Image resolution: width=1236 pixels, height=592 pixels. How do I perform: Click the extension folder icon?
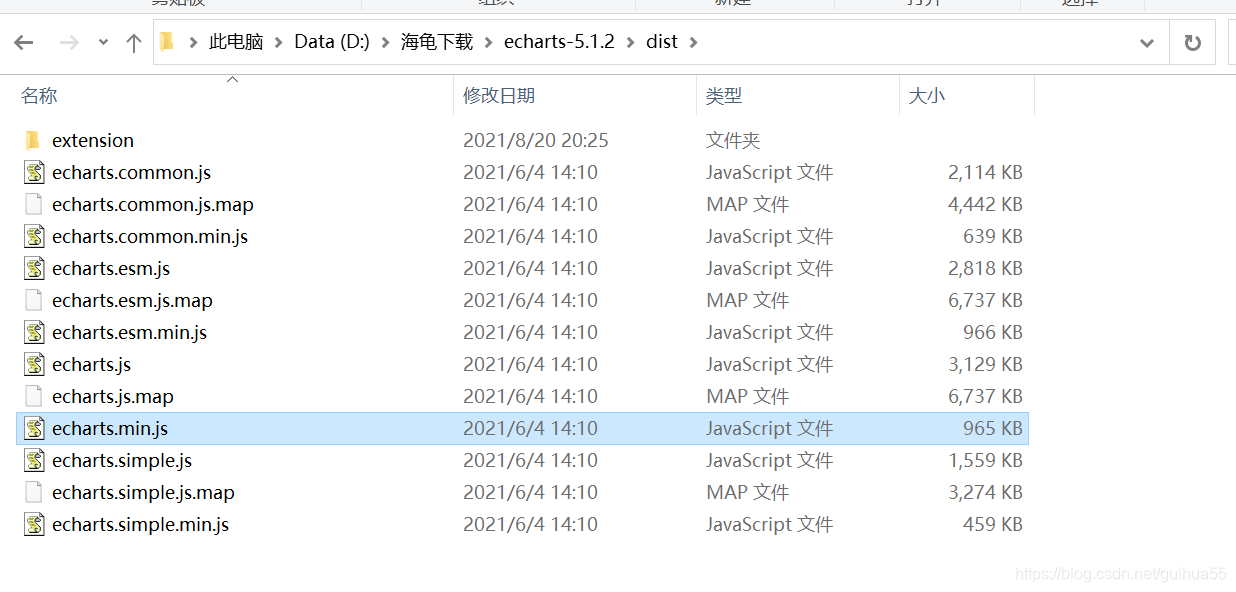pyautogui.click(x=33, y=140)
